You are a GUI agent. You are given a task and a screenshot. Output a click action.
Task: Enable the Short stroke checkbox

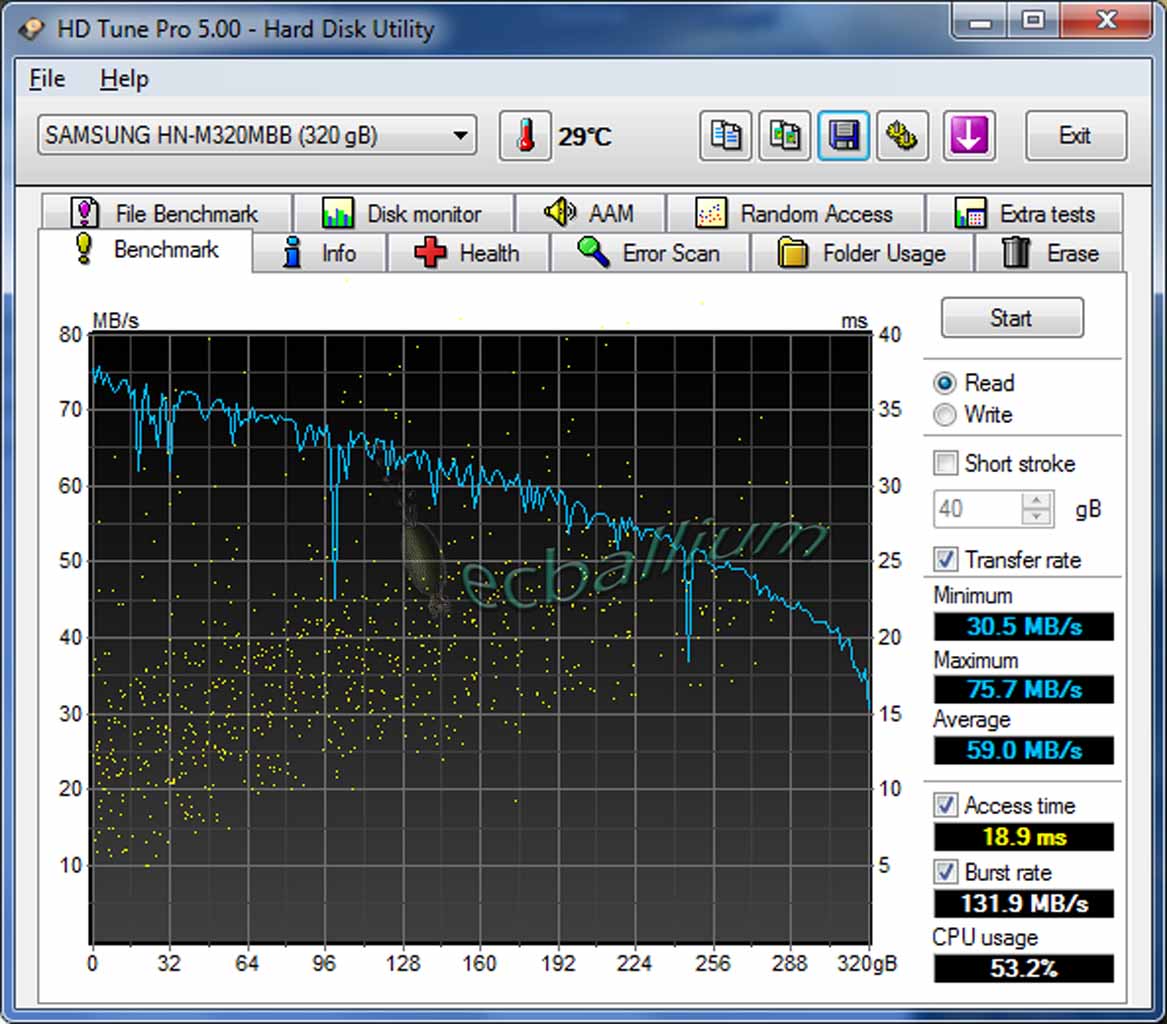(945, 463)
